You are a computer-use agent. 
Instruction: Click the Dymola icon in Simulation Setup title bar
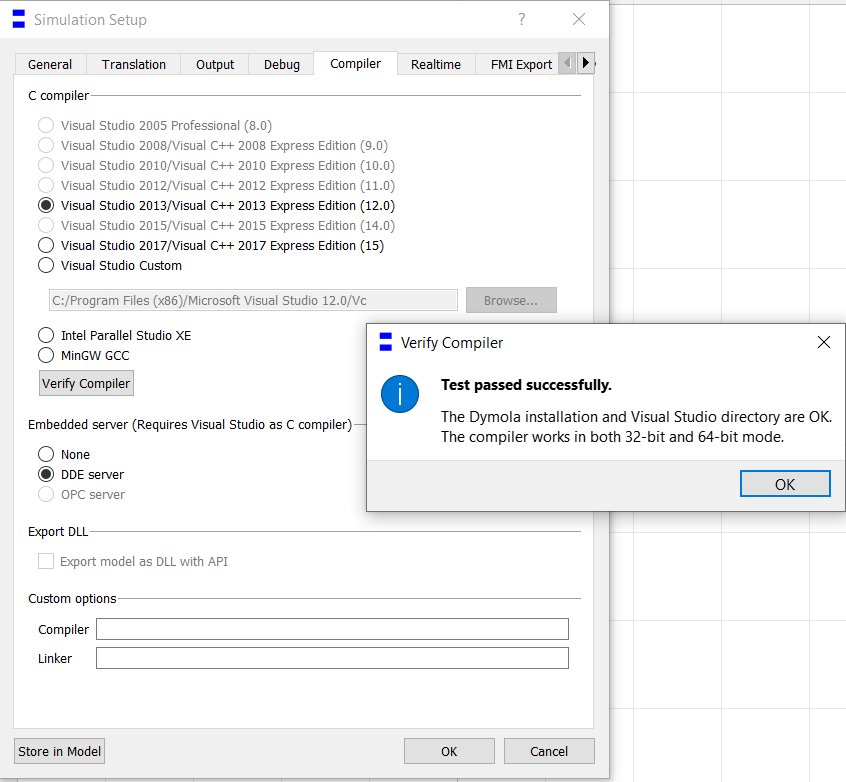pos(18,19)
